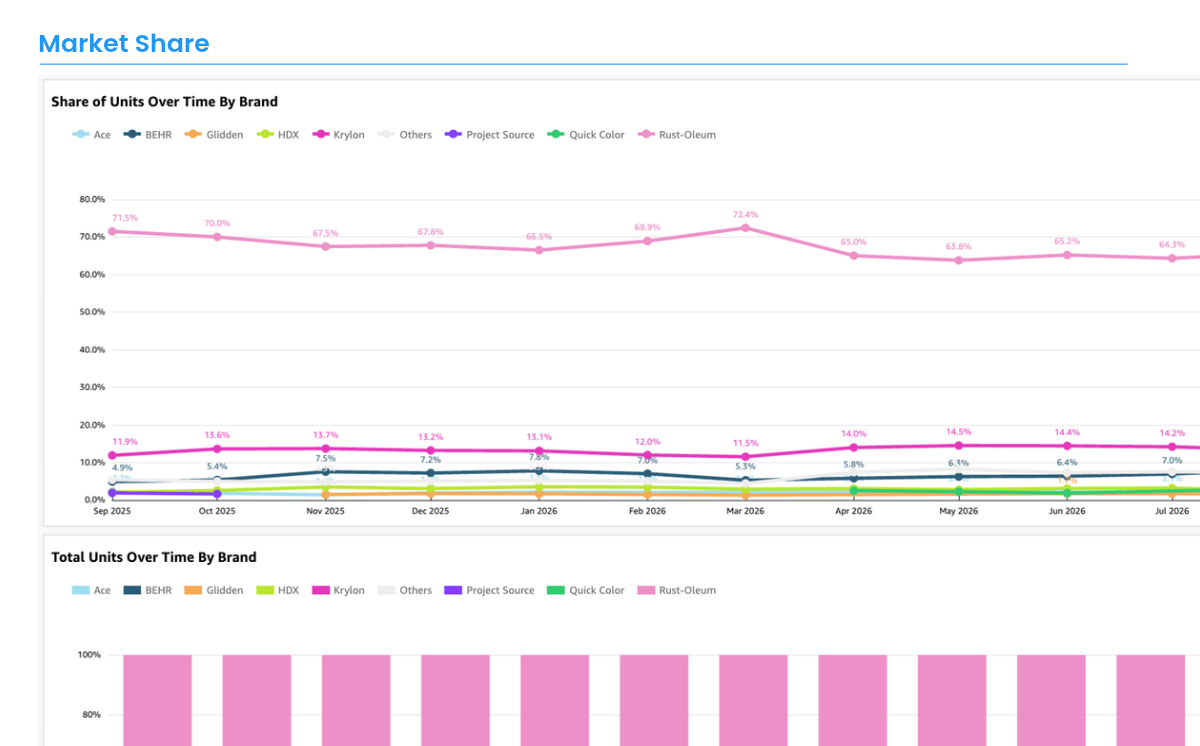Click the Ace swatch in Total Units legend
Image resolution: width=1200 pixels, height=746 pixels.
81,591
